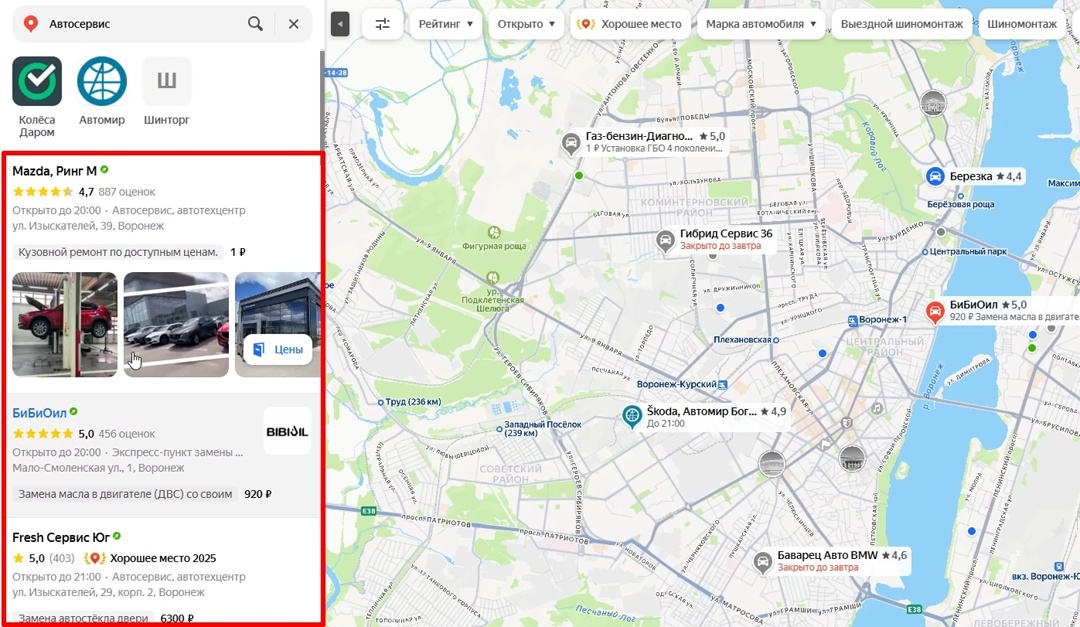1080x627 pixels.
Task: Open the Рейтинг dropdown filter
Action: tap(446, 24)
